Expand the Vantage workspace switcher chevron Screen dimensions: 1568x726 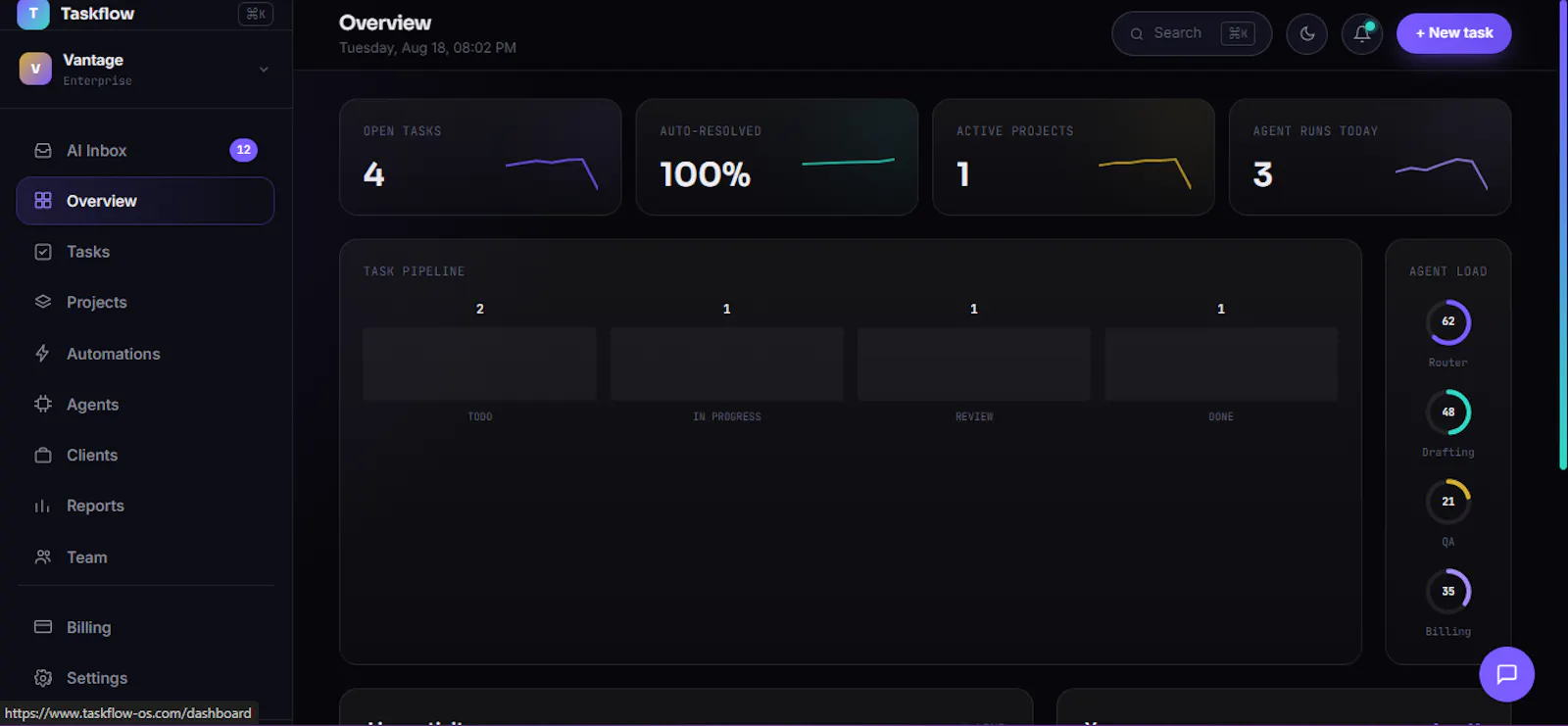pos(264,70)
